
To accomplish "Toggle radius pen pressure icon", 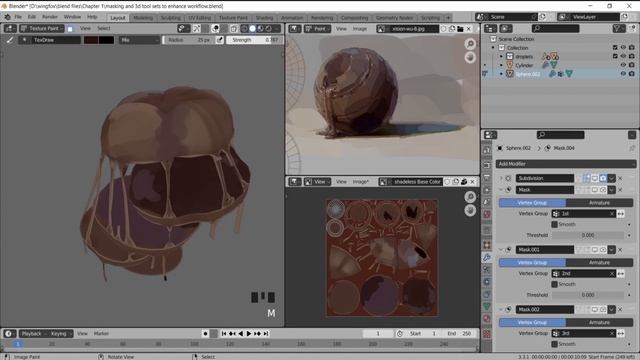I will pos(220,40).
